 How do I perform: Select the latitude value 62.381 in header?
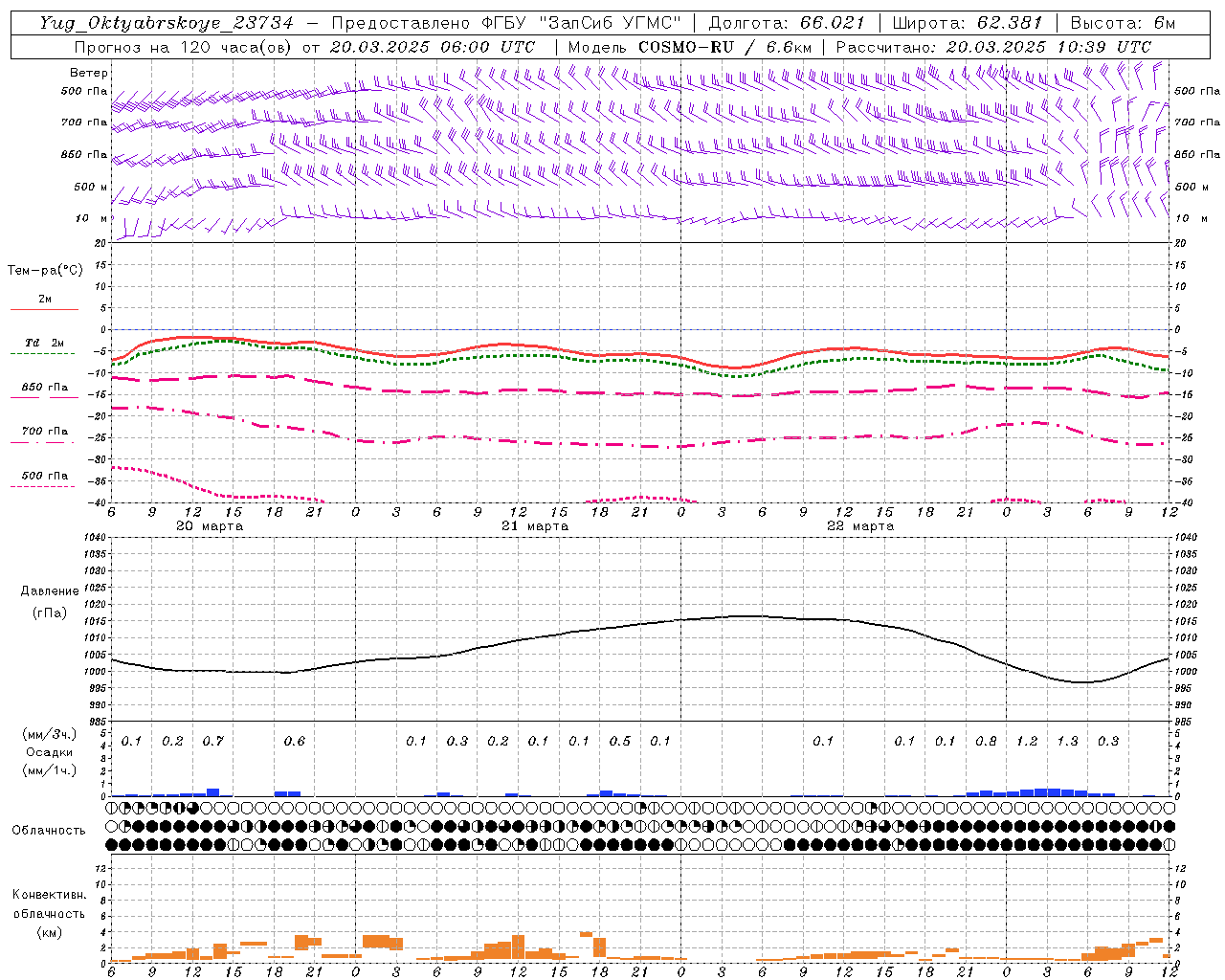tap(1010, 23)
